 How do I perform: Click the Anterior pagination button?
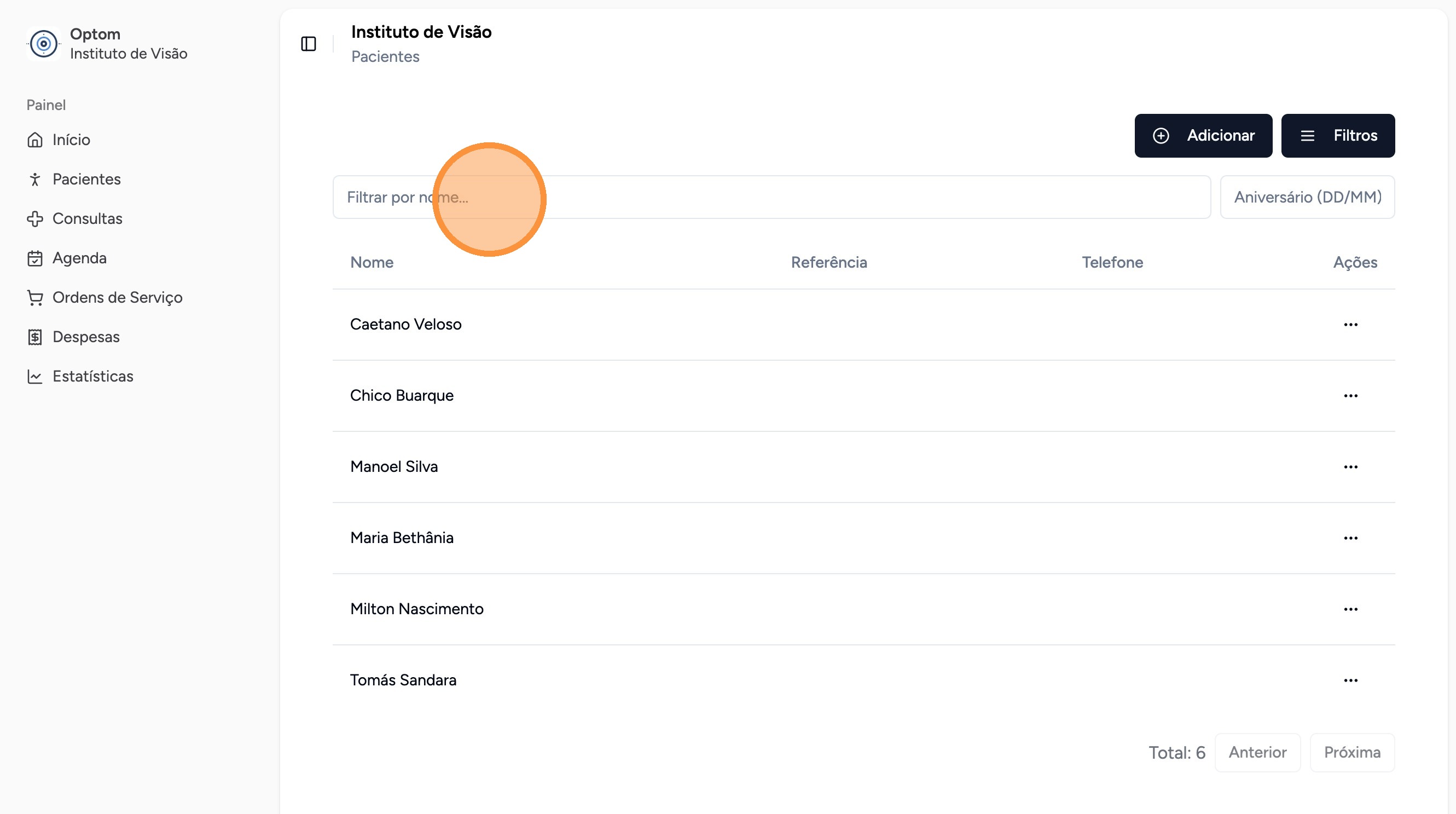pos(1257,752)
